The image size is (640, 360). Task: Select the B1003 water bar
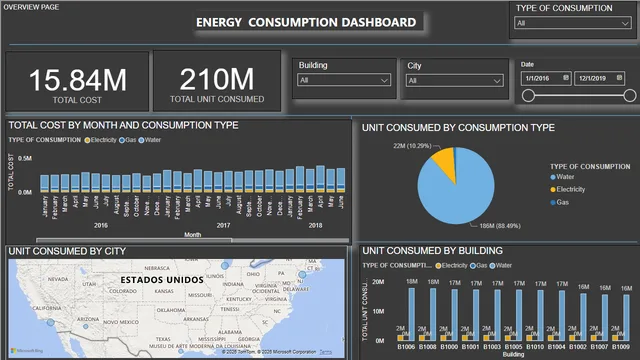[497, 315]
